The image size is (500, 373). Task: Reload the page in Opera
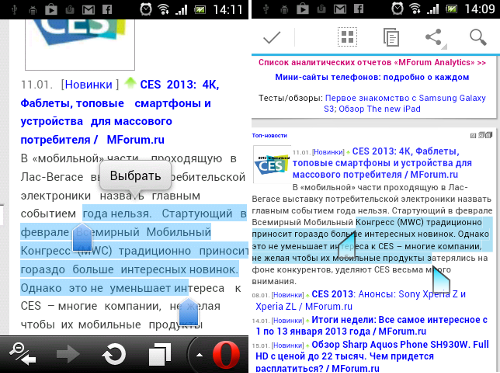(114, 354)
